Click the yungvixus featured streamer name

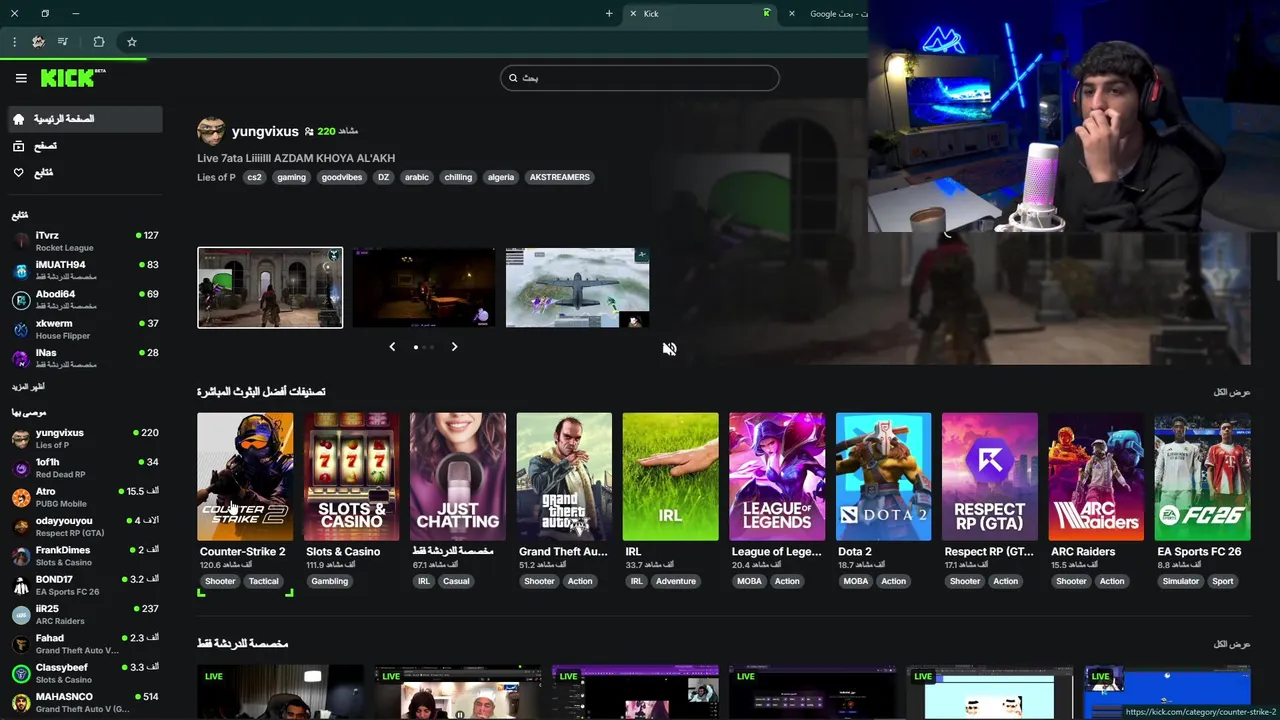[x=265, y=131]
